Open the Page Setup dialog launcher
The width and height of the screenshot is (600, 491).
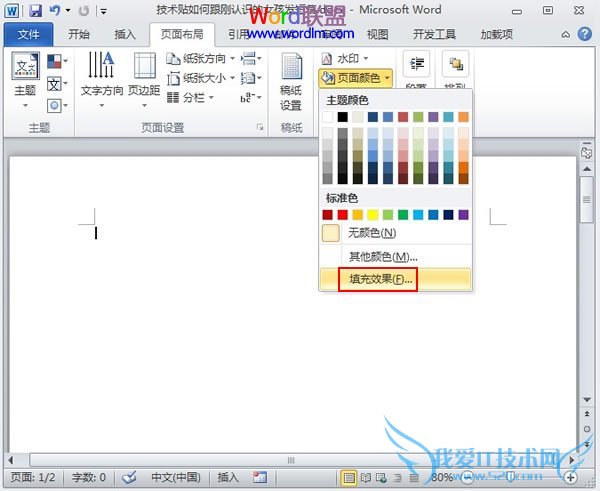pyautogui.click(x=260, y=127)
